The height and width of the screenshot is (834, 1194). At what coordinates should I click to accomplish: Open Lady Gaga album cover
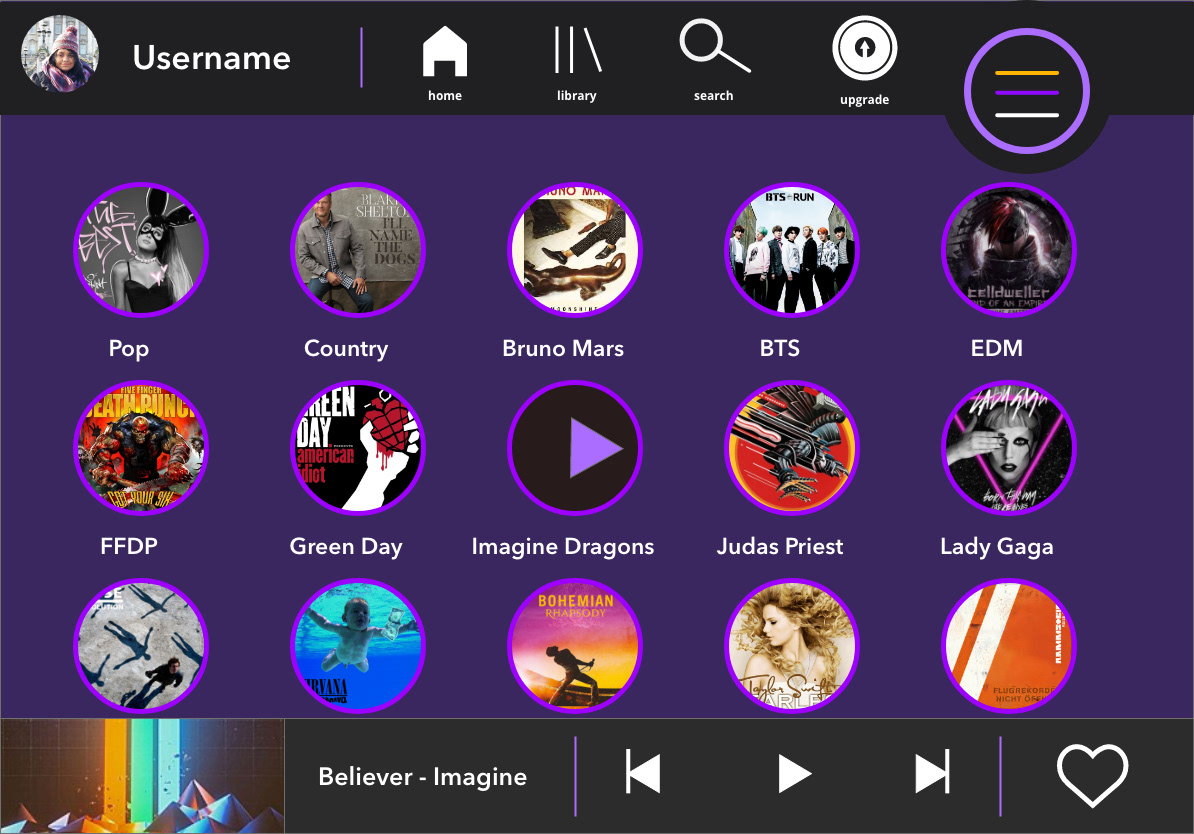tap(1009, 448)
